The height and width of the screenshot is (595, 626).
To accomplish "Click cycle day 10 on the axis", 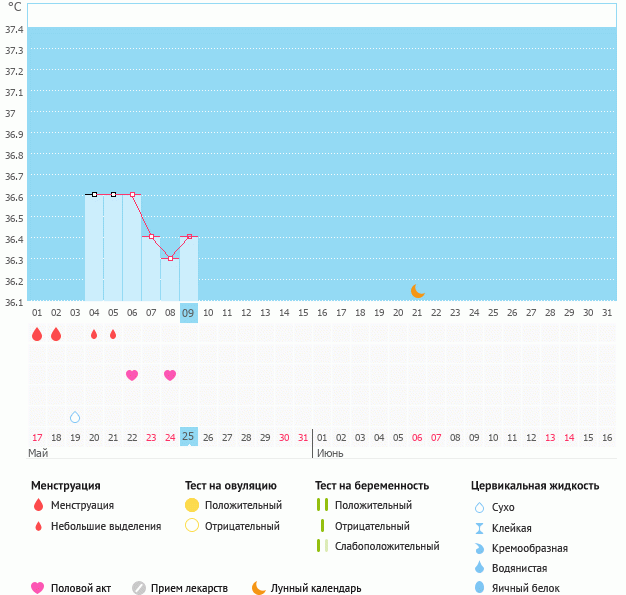I will (208, 313).
